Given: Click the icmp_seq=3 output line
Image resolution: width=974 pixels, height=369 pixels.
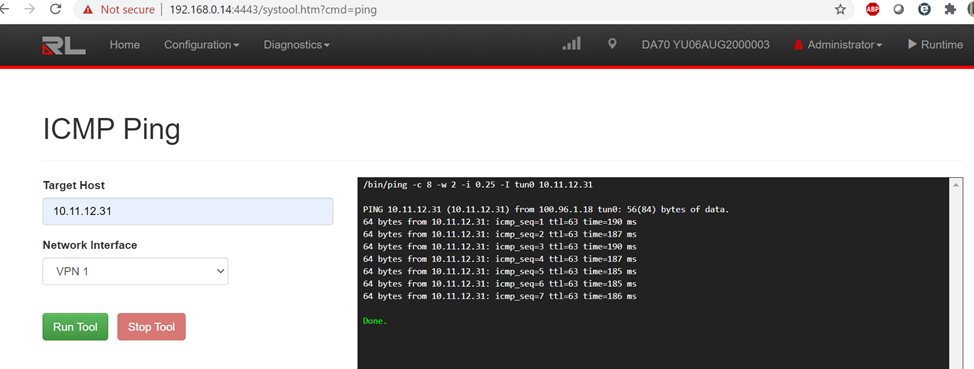Looking at the screenshot, I should [x=499, y=247].
